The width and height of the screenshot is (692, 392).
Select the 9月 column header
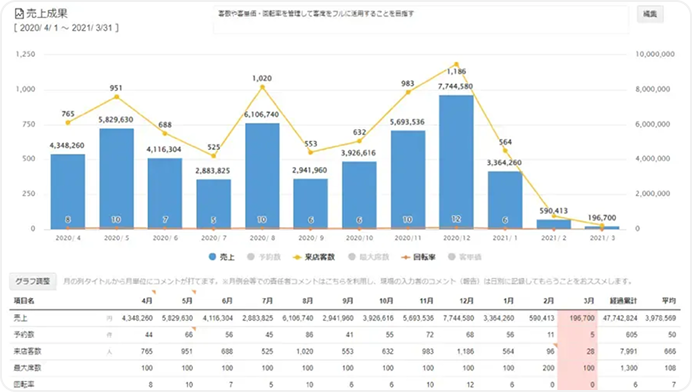point(348,301)
